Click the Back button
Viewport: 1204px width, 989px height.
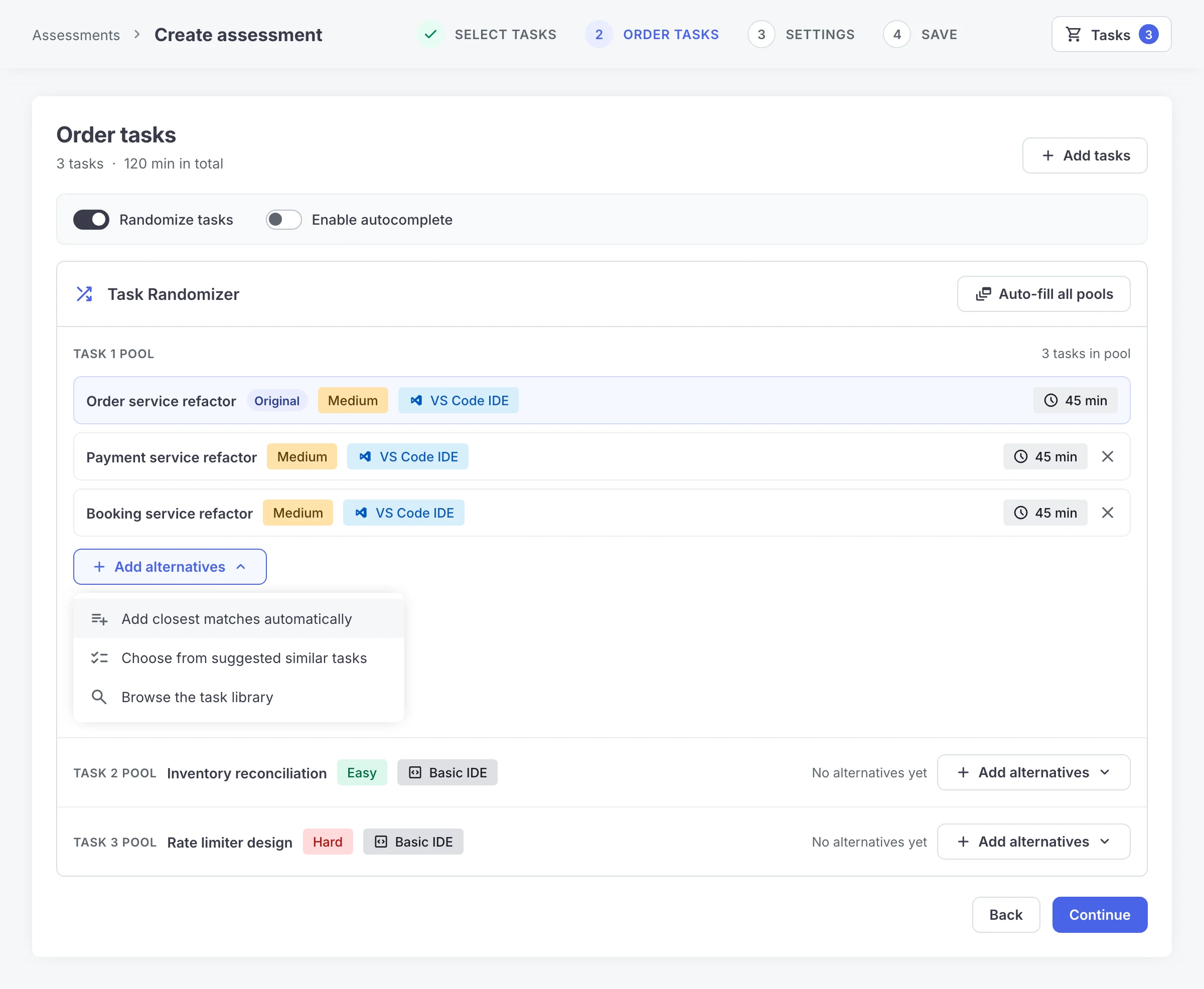pos(1006,915)
